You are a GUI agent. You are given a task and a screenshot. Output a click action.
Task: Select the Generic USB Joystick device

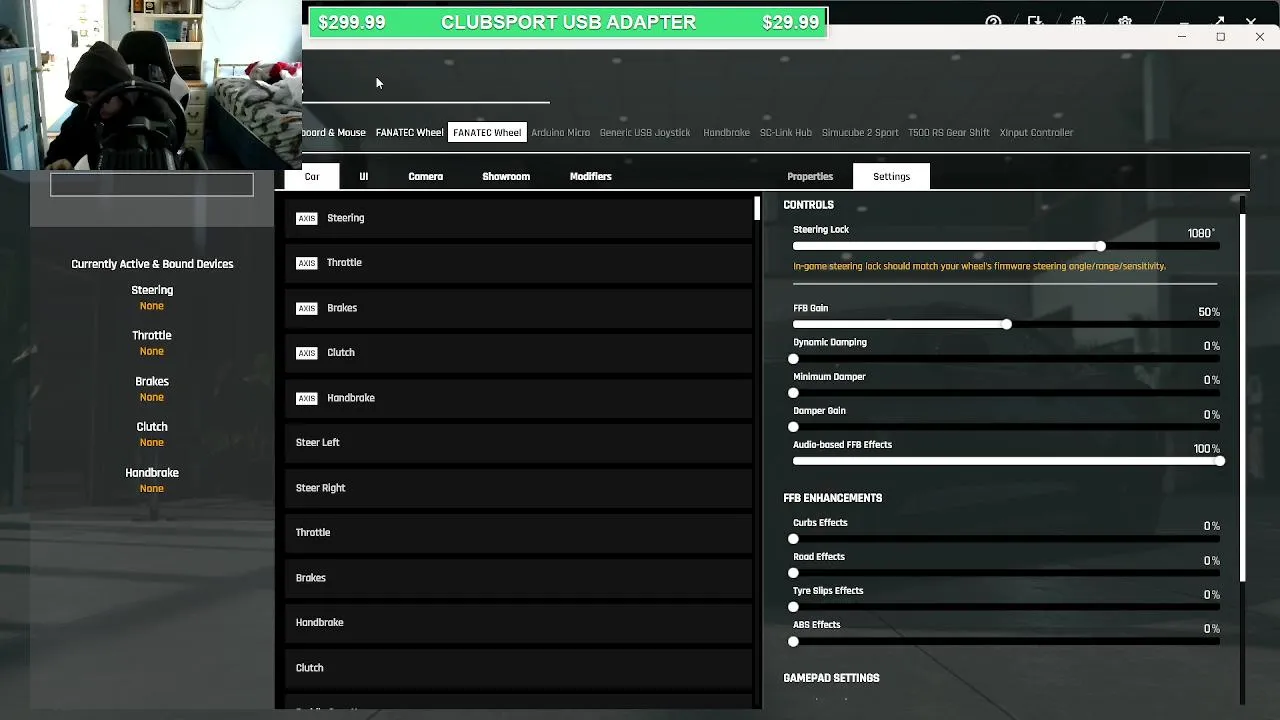click(x=645, y=132)
